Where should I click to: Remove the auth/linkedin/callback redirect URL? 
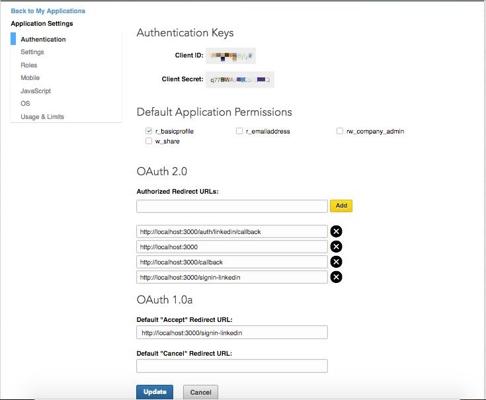tap(336, 231)
